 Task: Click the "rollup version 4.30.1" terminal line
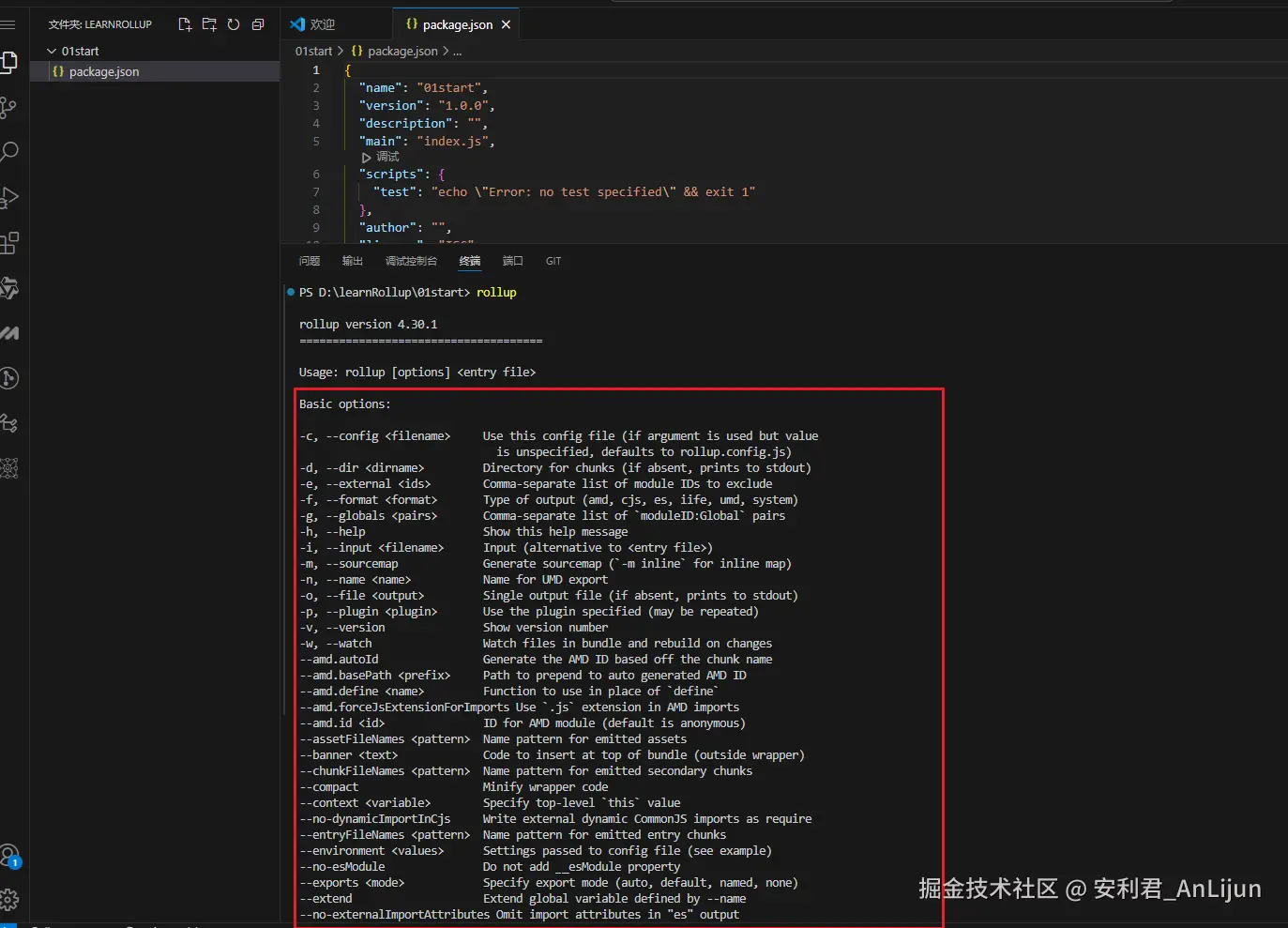(x=368, y=324)
